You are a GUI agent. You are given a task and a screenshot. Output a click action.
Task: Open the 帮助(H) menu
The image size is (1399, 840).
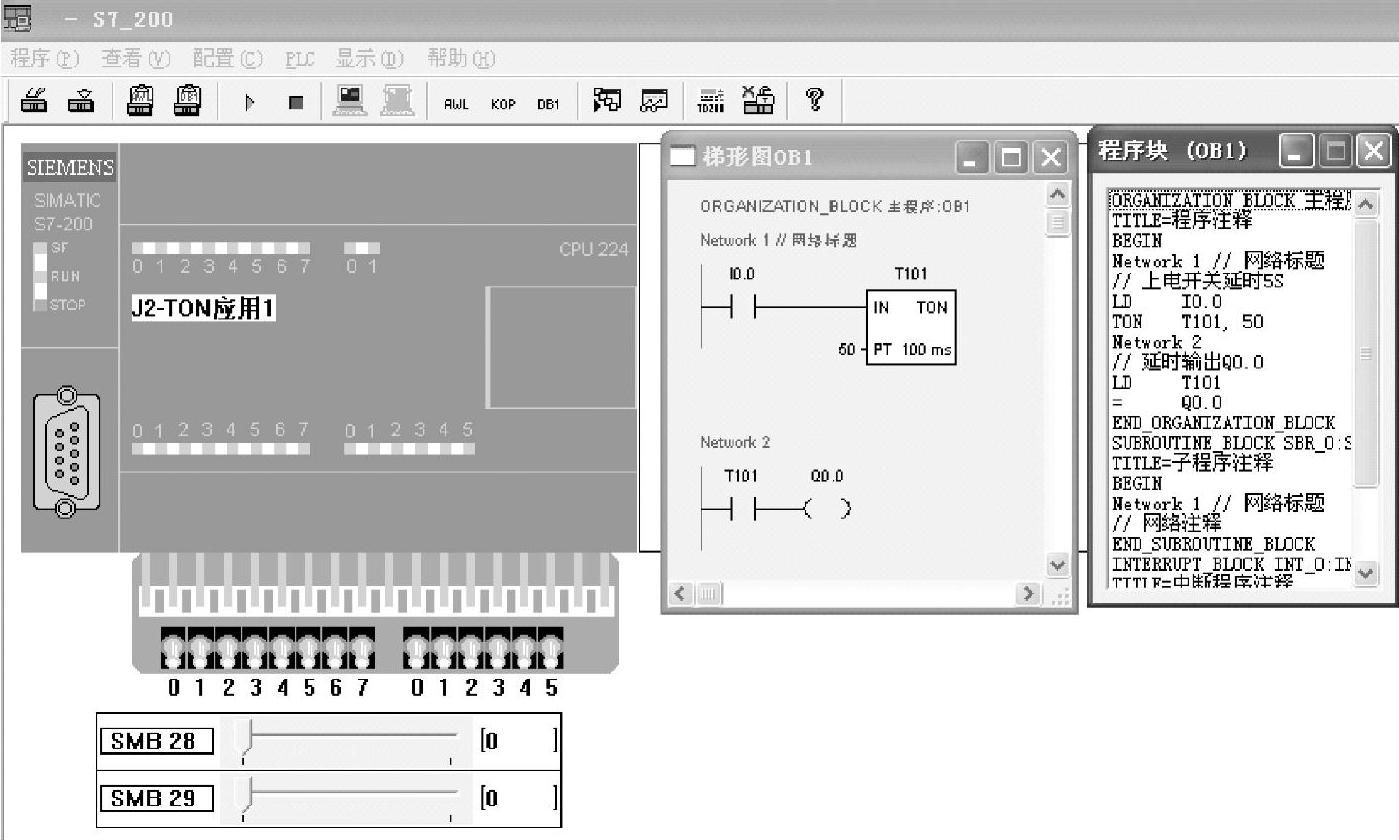pyautogui.click(x=461, y=58)
